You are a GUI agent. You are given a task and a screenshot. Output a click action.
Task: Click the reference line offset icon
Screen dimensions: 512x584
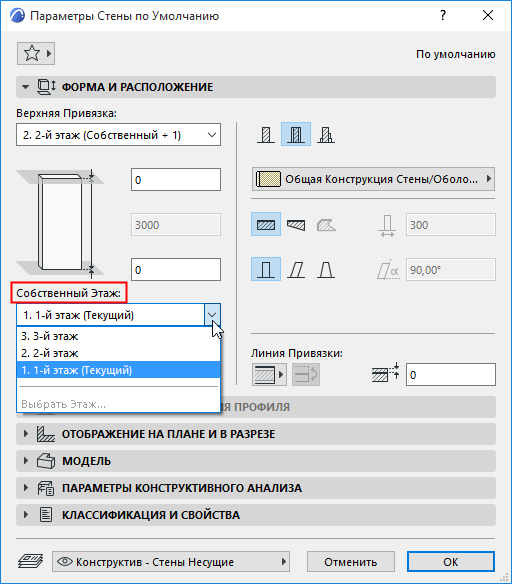pos(385,373)
